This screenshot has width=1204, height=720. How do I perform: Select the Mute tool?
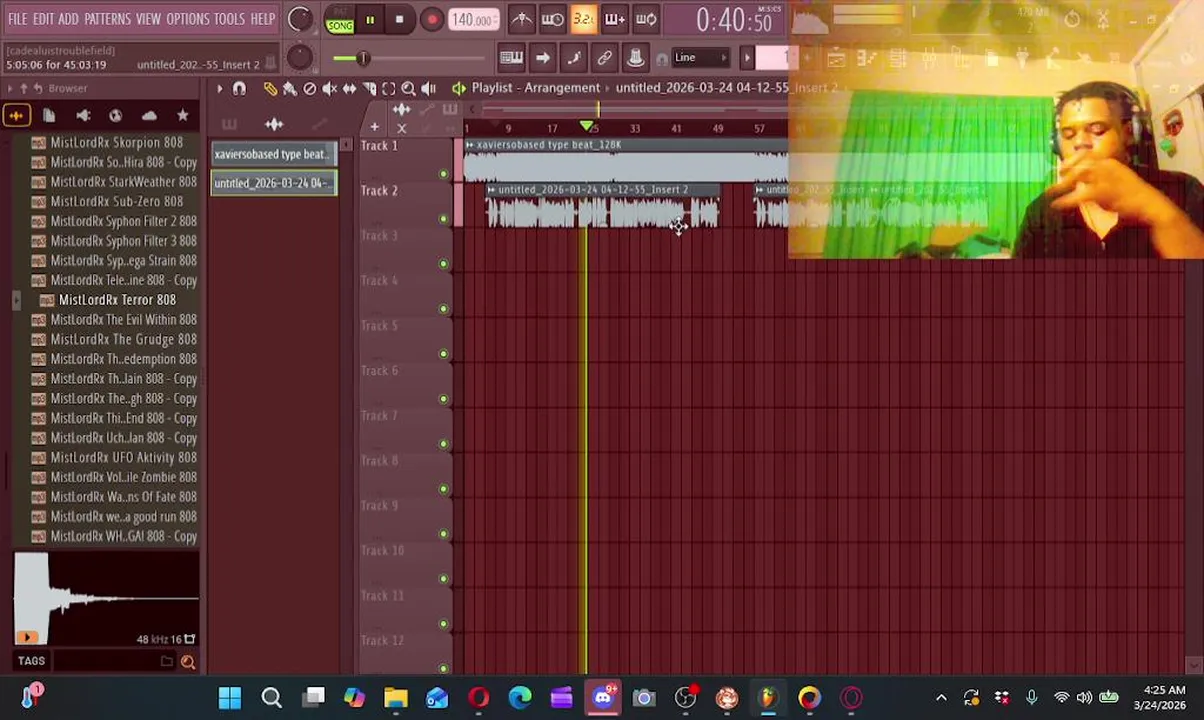pos(329,89)
